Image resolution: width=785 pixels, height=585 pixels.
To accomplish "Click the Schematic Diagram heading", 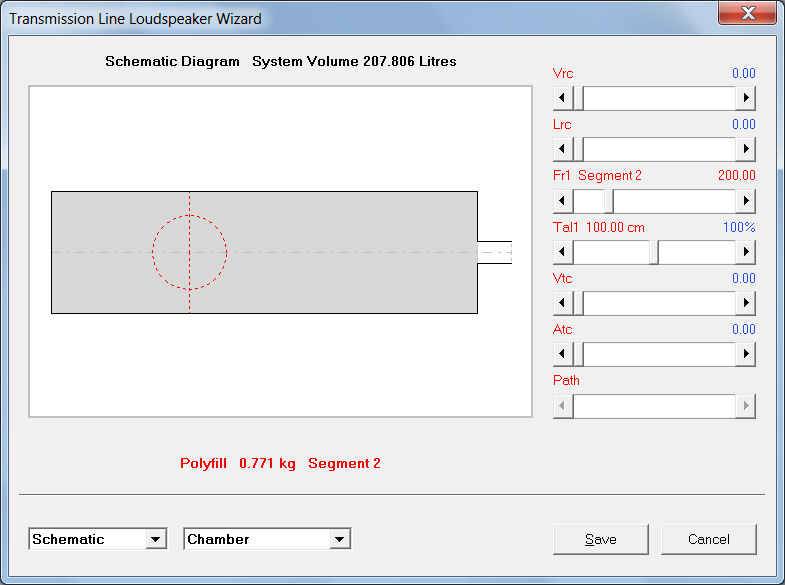I will click(x=172, y=62).
